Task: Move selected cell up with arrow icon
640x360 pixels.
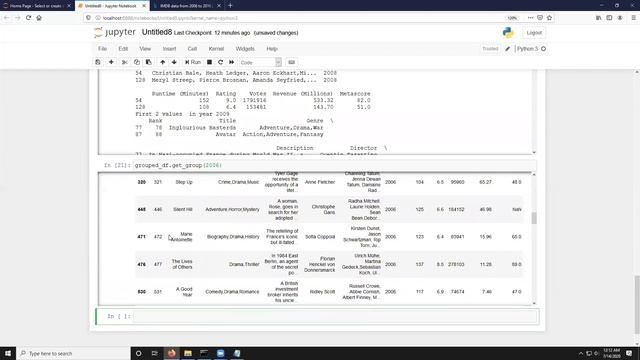Action: tap(162, 62)
